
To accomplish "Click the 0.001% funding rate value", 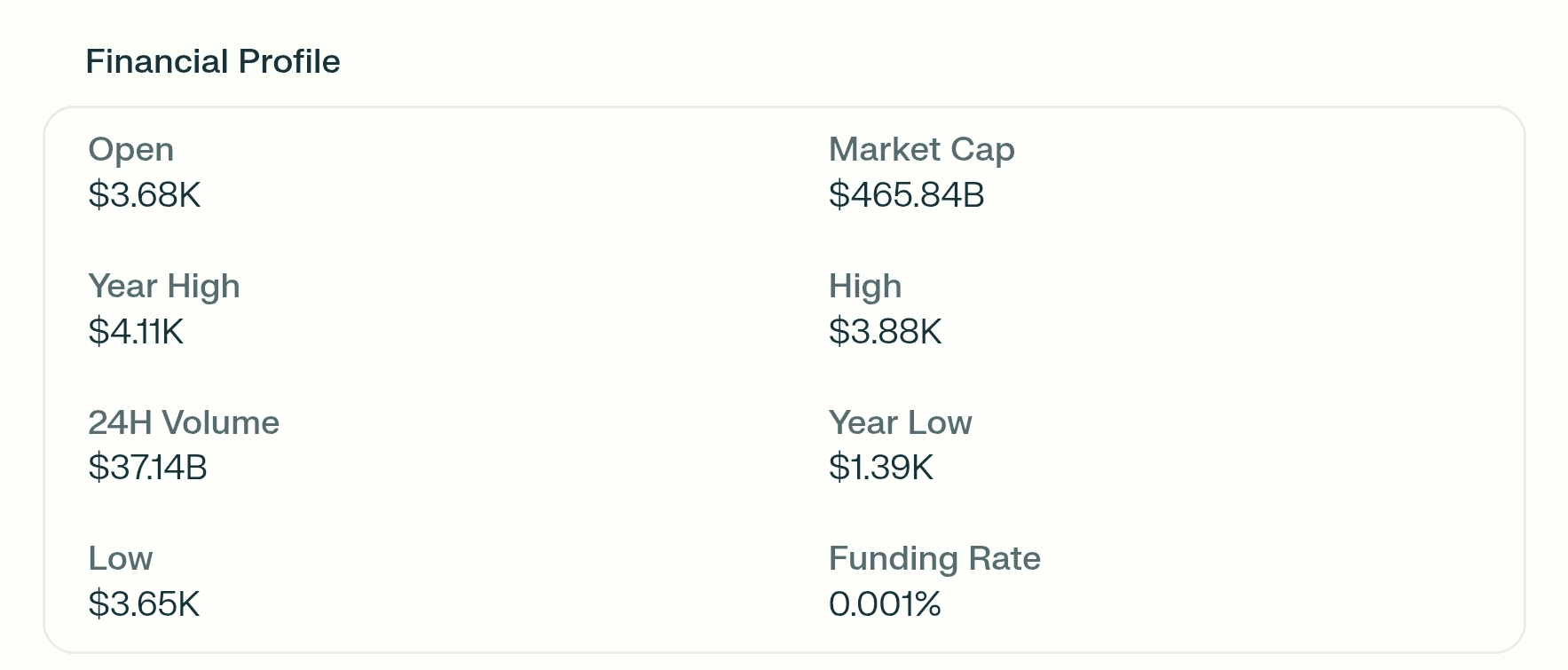I will pyautogui.click(x=885, y=603).
